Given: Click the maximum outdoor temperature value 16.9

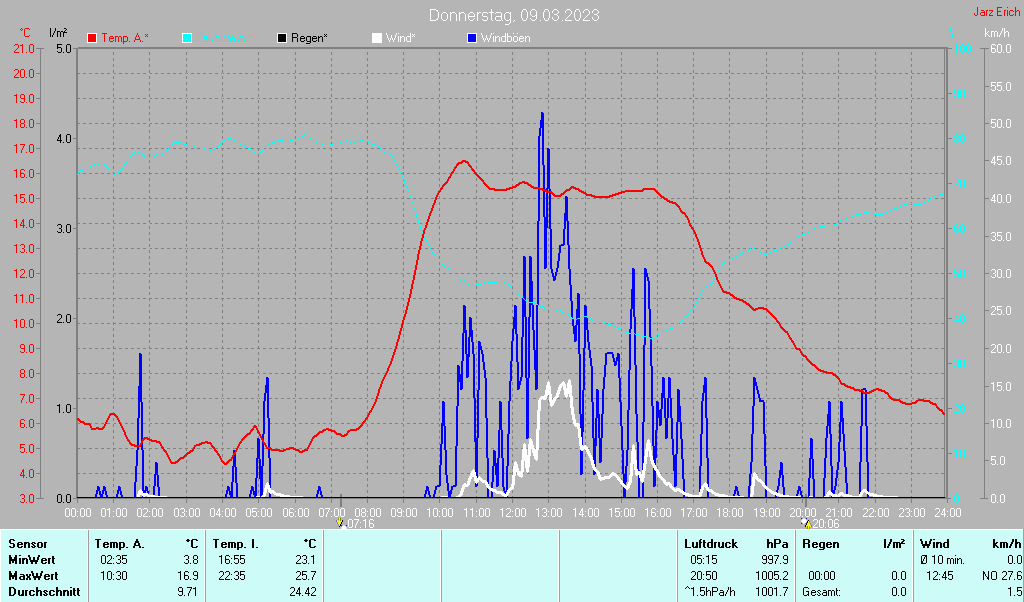Looking at the screenshot, I should coord(188,577).
